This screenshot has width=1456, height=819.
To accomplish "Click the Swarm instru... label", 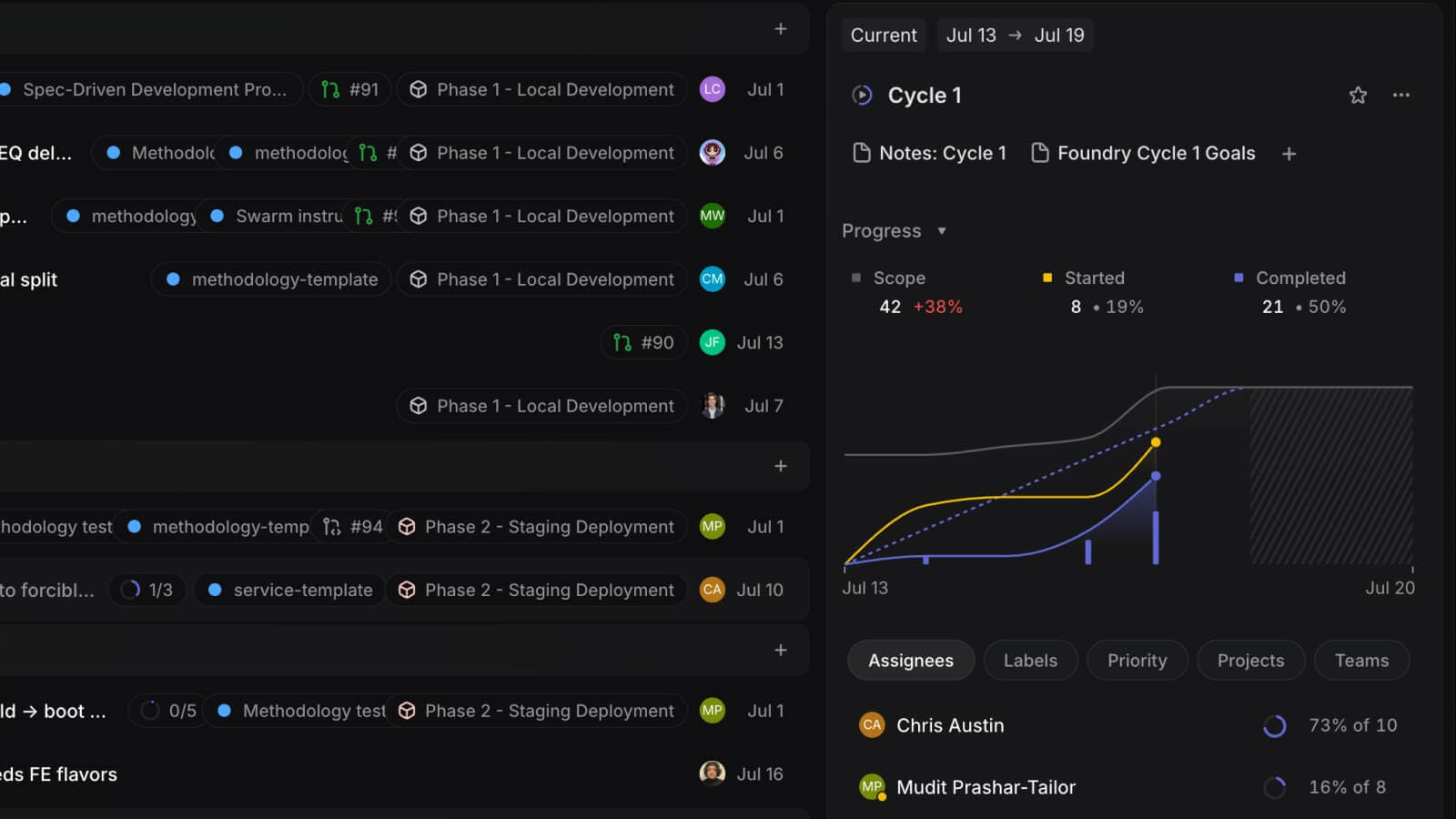I will coord(276,216).
